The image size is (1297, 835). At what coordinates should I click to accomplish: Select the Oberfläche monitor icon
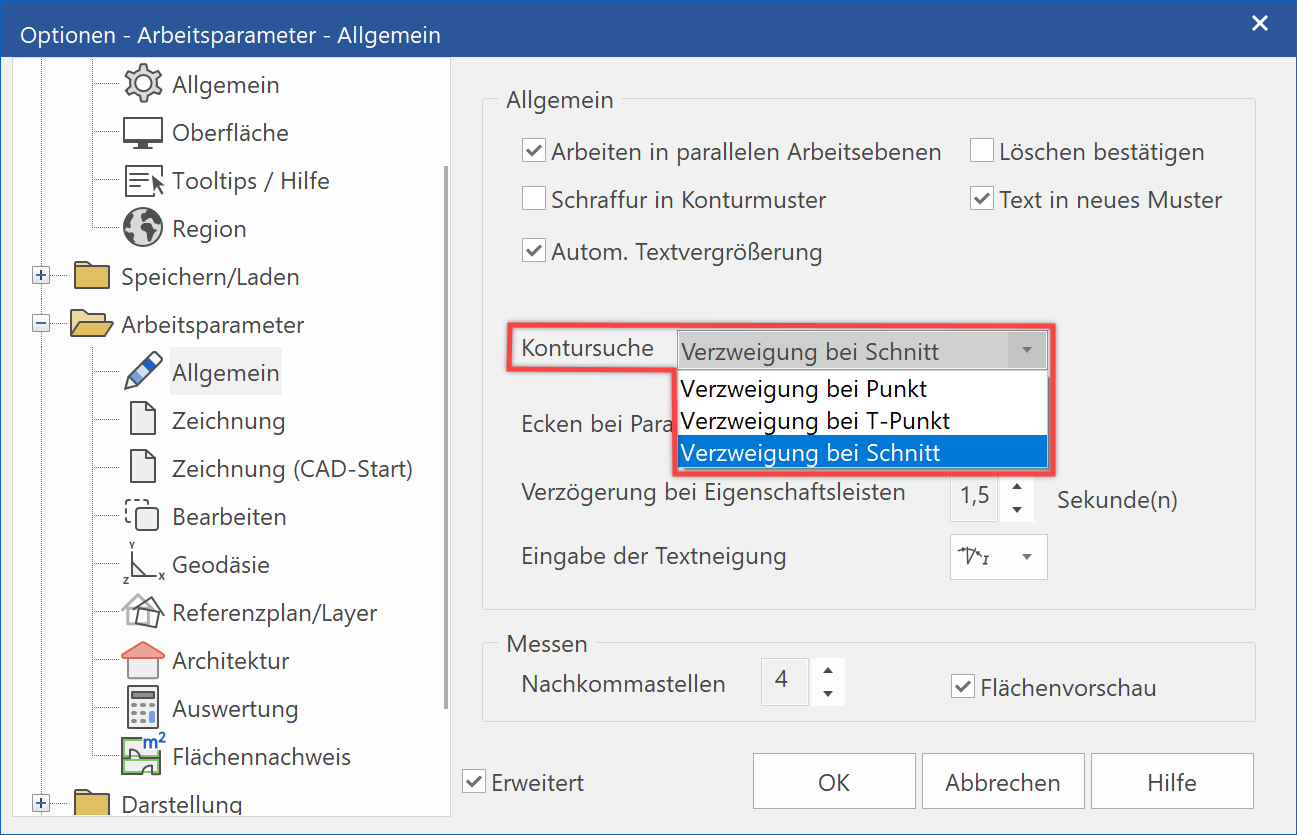point(142,133)
